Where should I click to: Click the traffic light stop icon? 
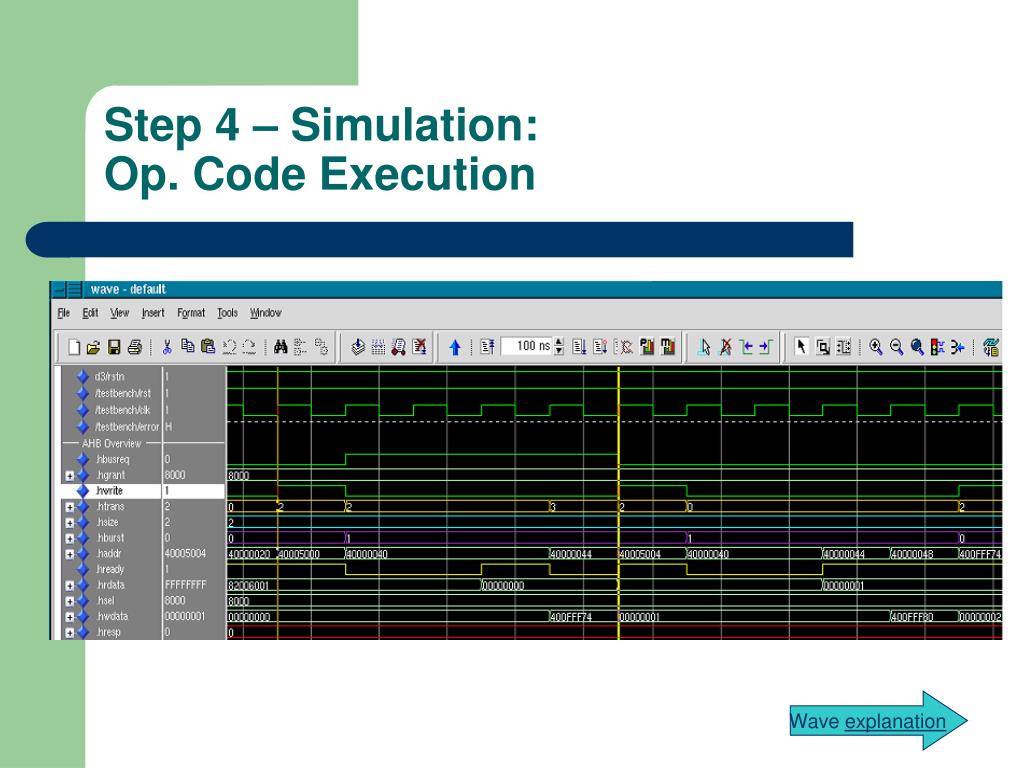tap(937, 347)
